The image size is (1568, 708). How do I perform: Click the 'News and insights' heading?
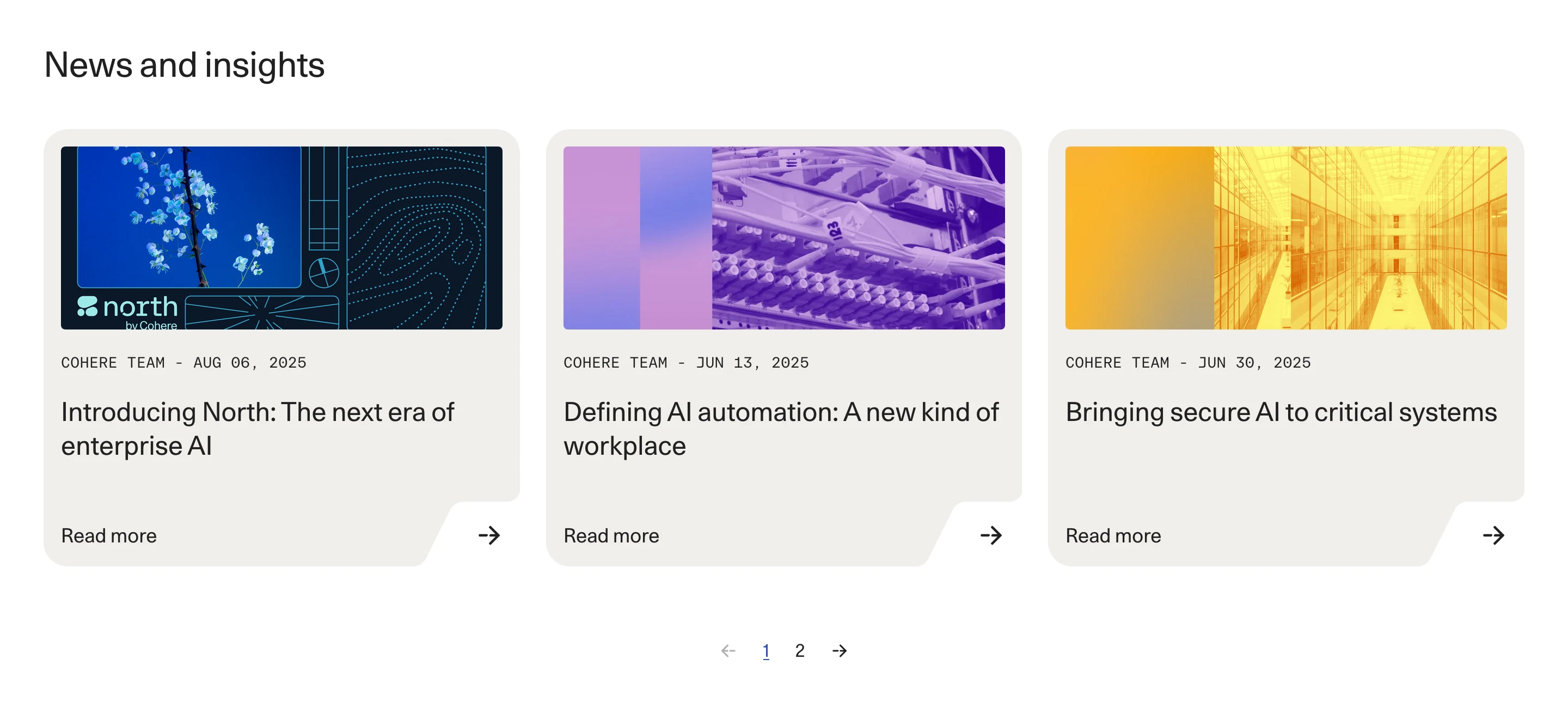[185, 65]
